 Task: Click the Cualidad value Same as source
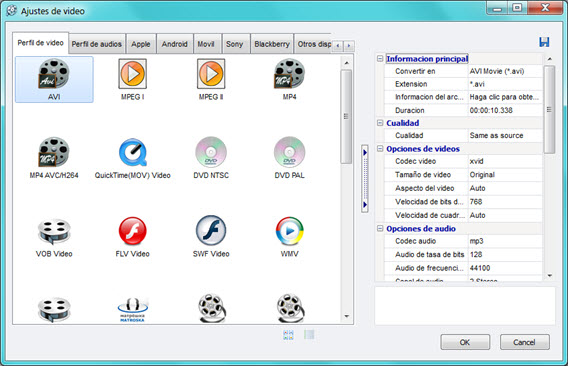[505, 136]
